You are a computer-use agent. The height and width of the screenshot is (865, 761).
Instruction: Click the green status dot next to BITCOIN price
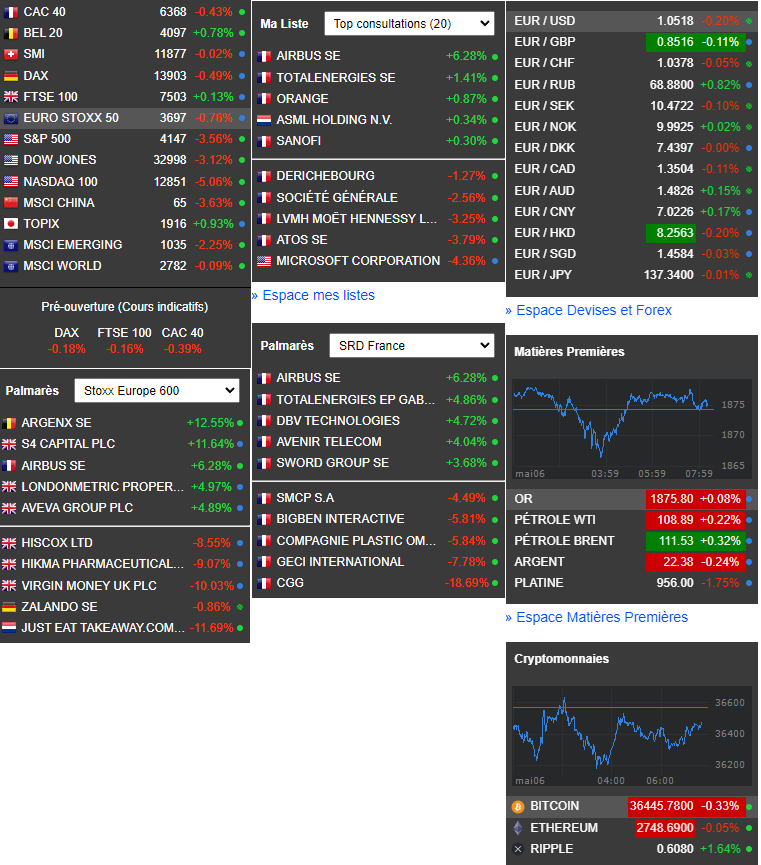pos(749,807)
